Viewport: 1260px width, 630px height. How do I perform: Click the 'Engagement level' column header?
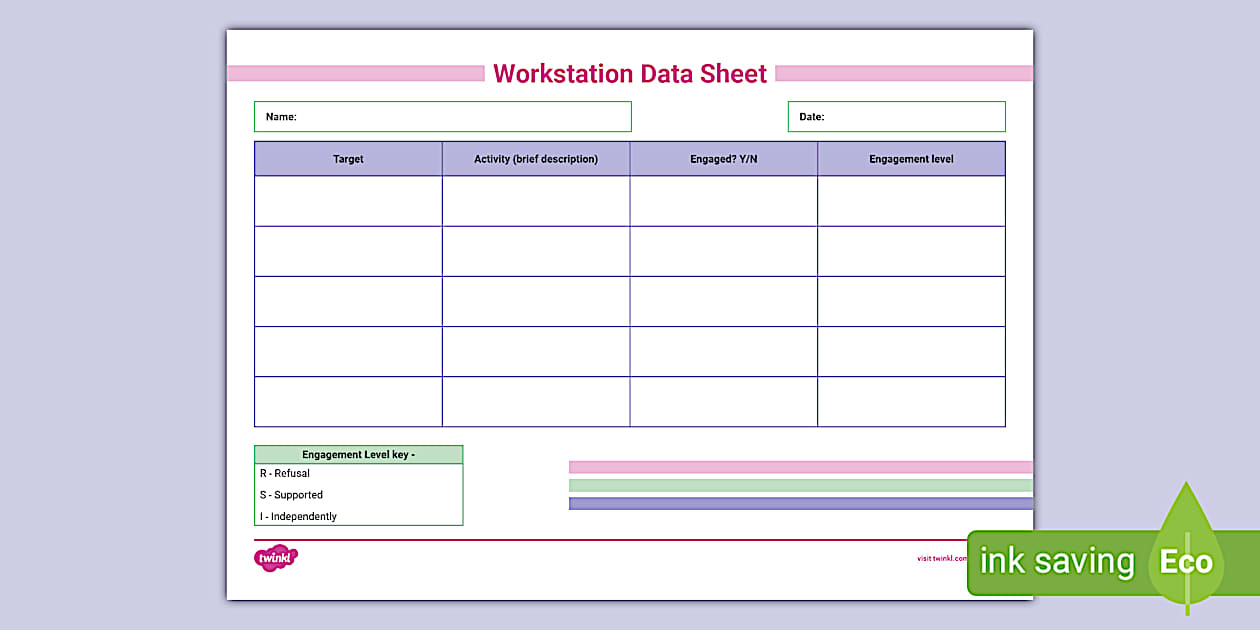pos(911,158)
